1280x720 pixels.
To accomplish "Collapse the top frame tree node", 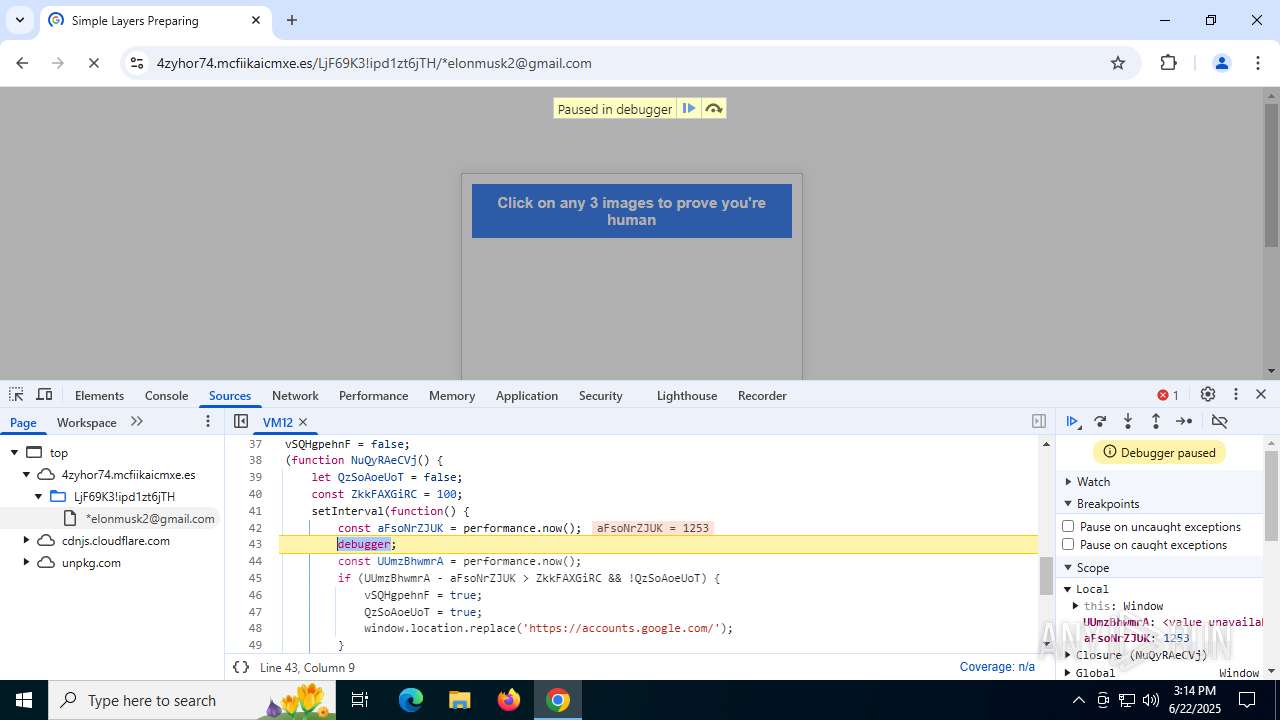I will coord(15,453).
